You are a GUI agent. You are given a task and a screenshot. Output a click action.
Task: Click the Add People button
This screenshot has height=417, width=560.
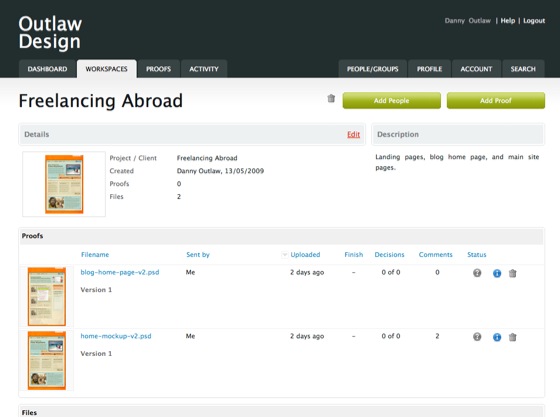coord(391,101)
